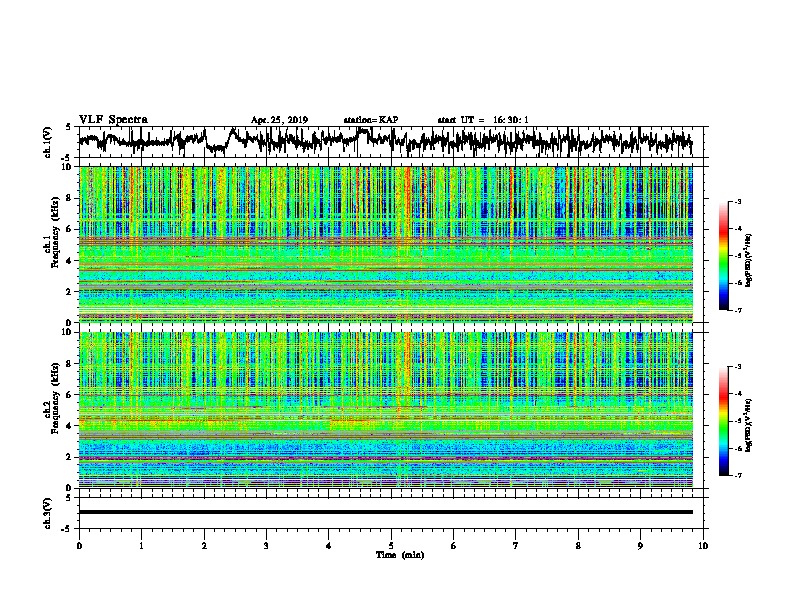
Task: Click the "ch.1(V)" waveform axis label
Action: (x=47, y=142)
